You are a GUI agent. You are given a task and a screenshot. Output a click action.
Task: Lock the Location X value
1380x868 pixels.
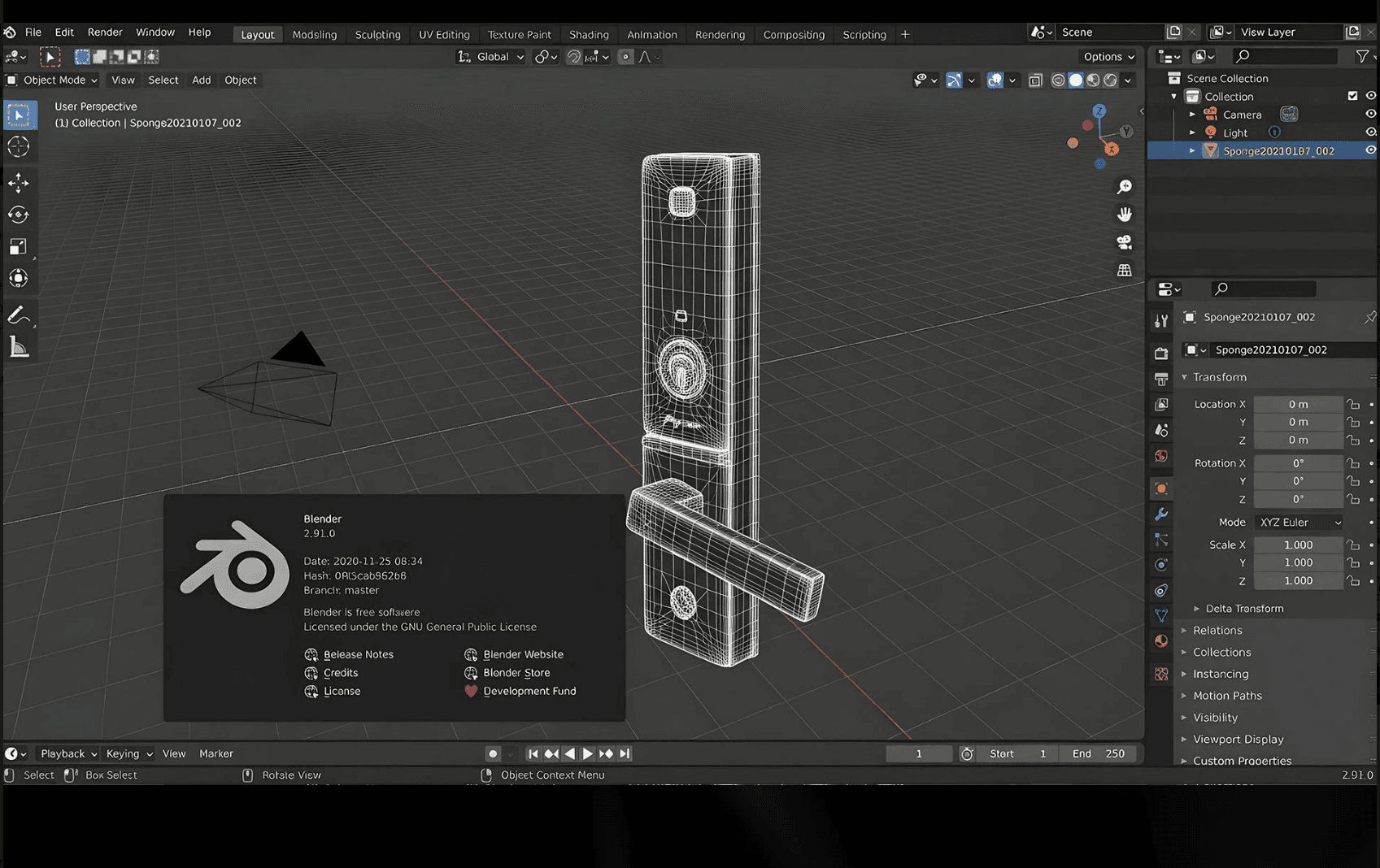(x=1352, y=404)
